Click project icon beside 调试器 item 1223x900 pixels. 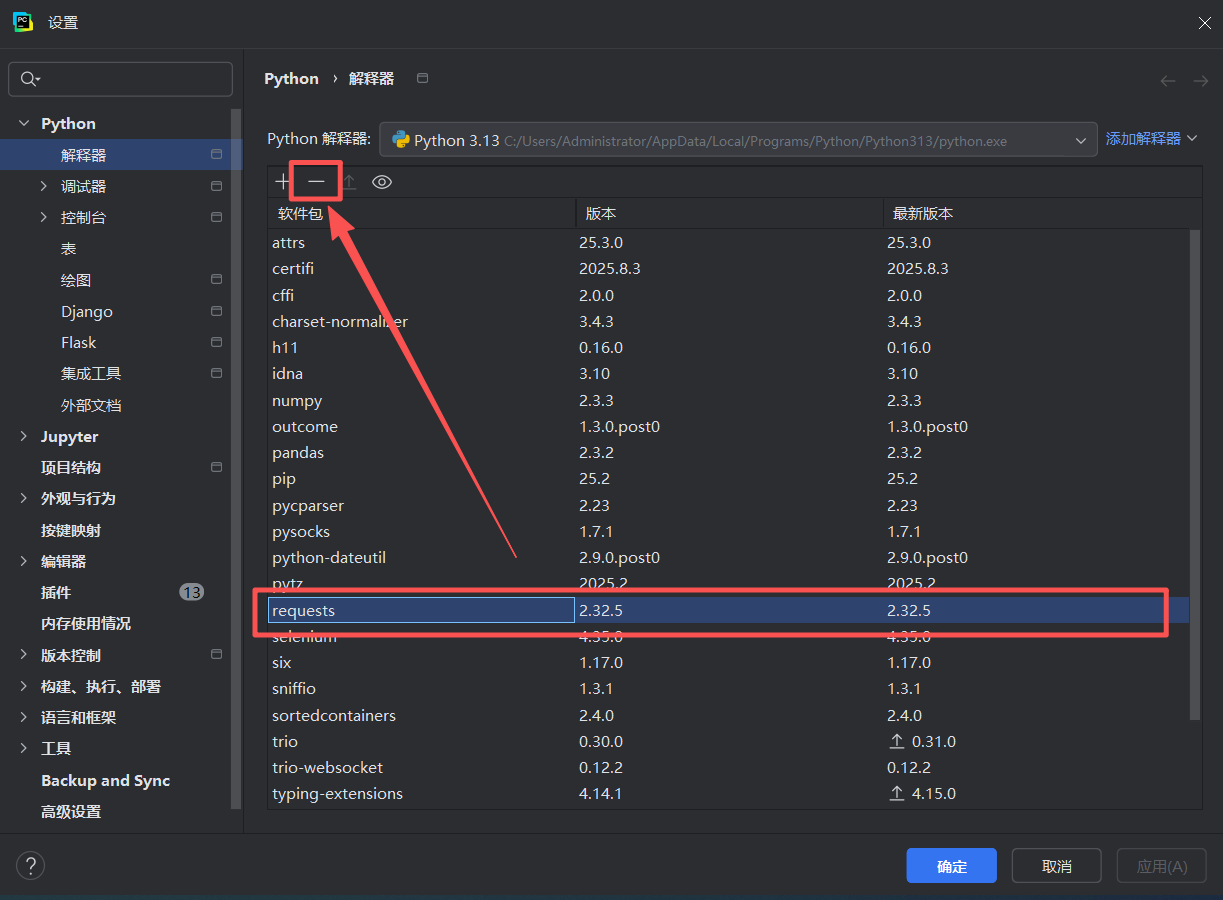[216, 186]
